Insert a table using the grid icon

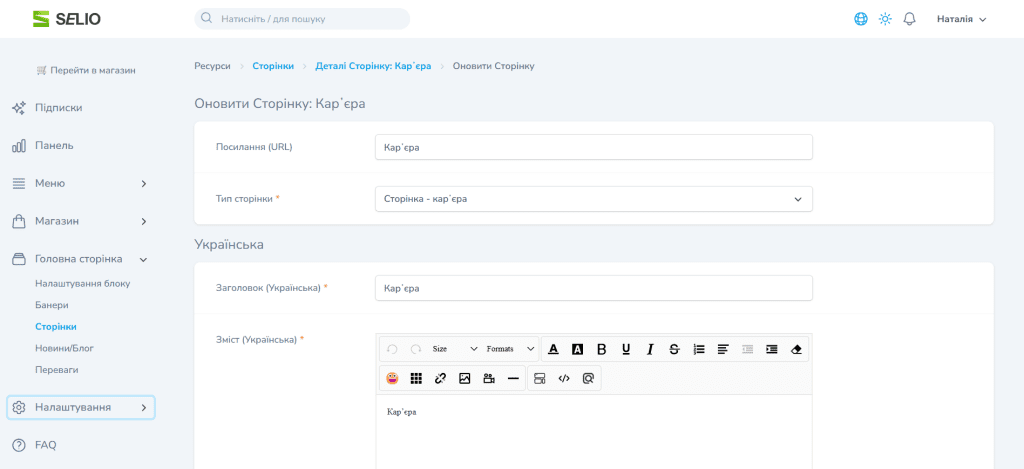[416, 378]
